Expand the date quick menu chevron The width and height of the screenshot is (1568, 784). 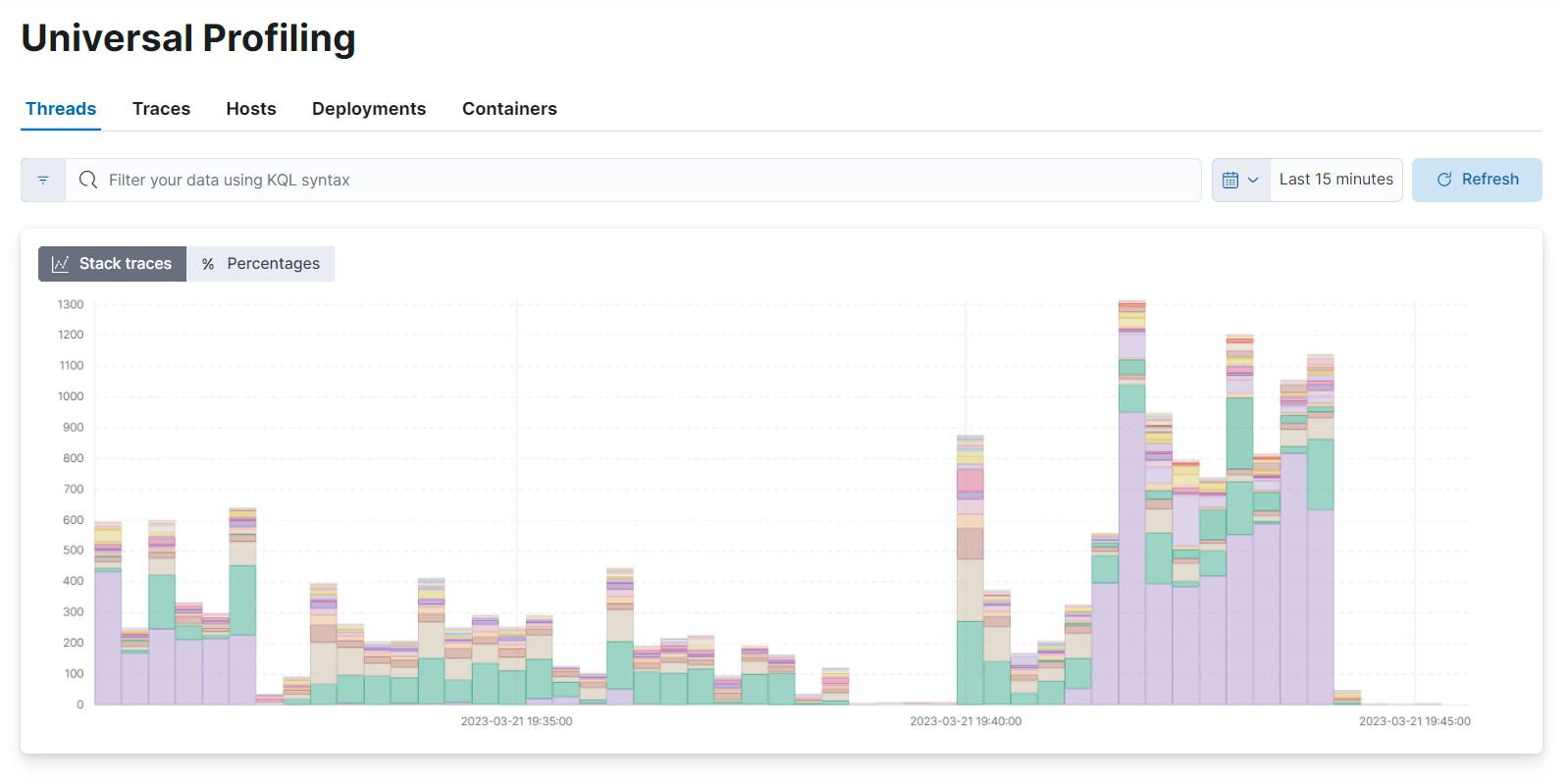[1253, 181]
